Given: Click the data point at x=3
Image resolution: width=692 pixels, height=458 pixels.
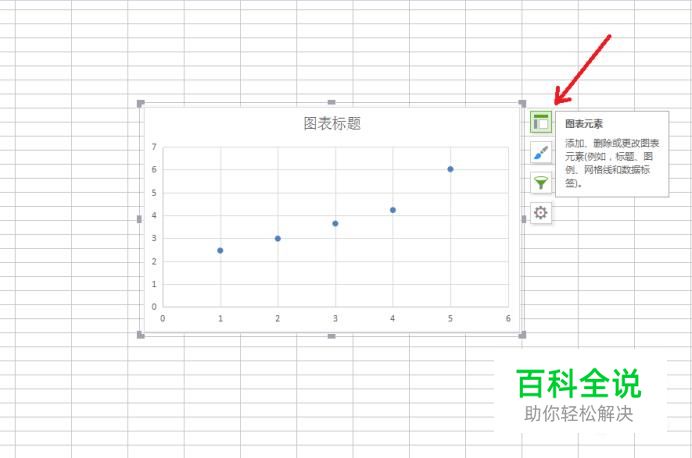Looking at the screenshot, I should pos(335,224).
